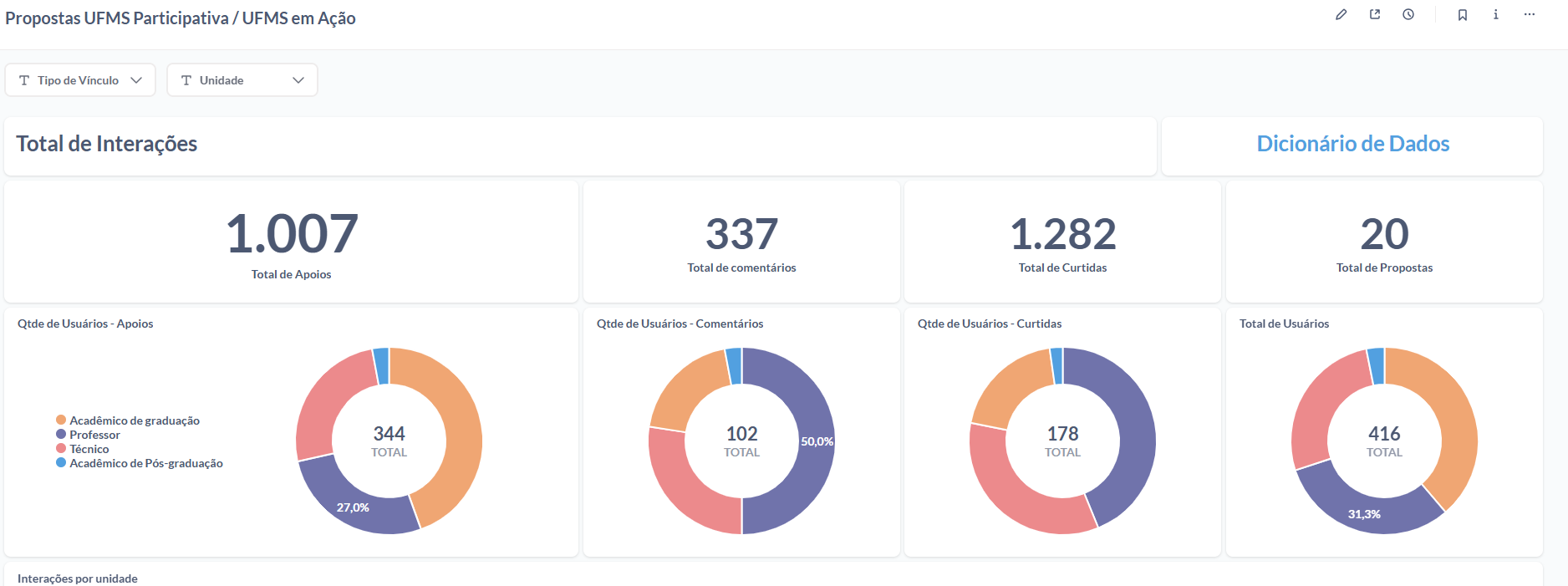The height and width of the screenshot is (586, 1568).
Task: Click the 102 total in Comentários donut center
Action: (741, 434)
